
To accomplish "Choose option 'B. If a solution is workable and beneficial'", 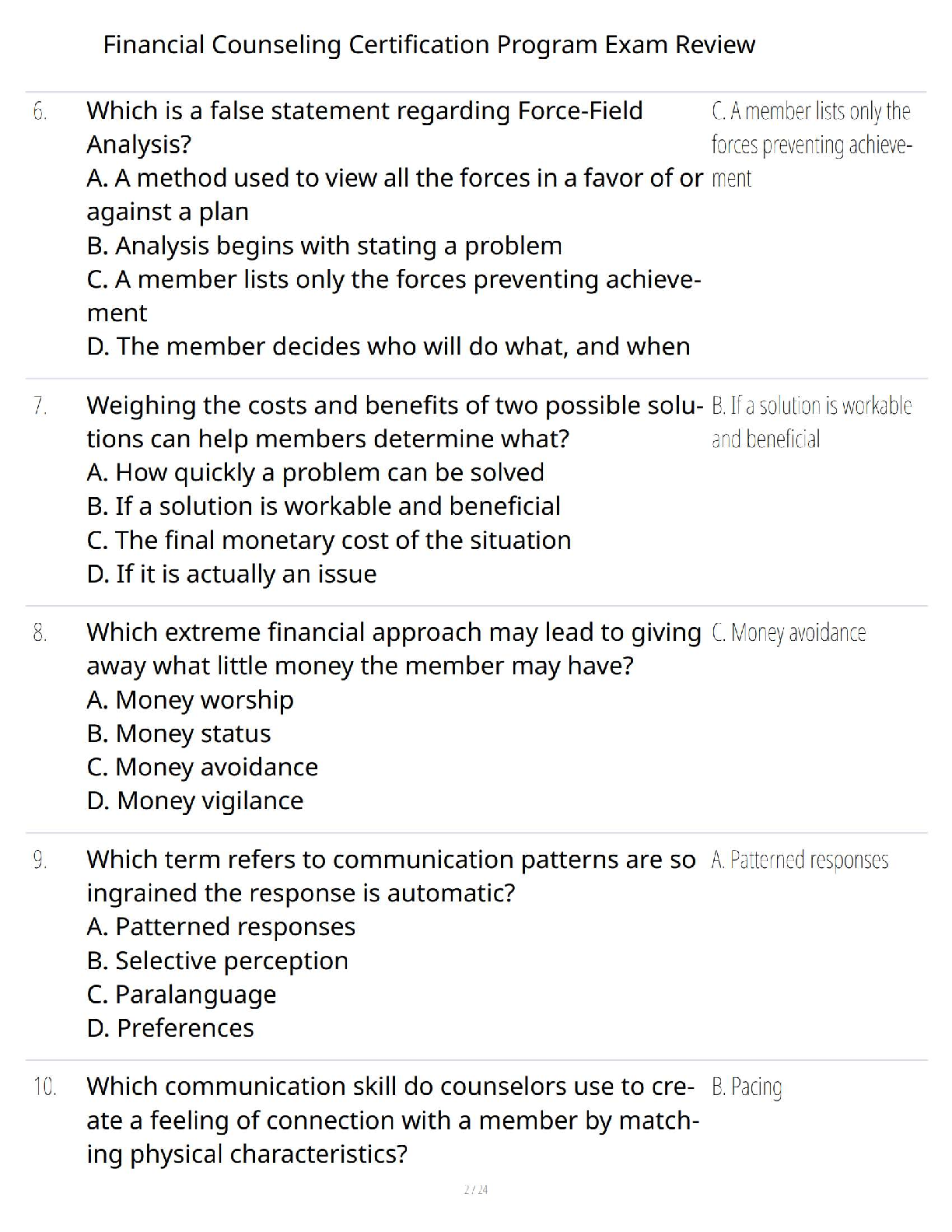I will click(324, 506).
